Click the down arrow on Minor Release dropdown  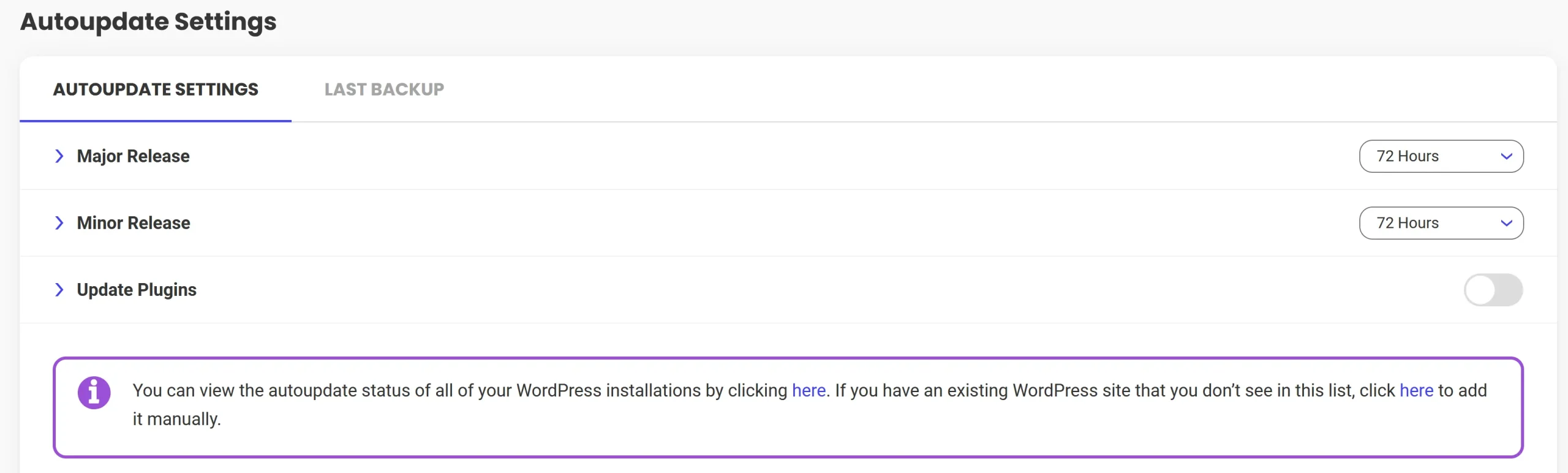(1507, 223)
